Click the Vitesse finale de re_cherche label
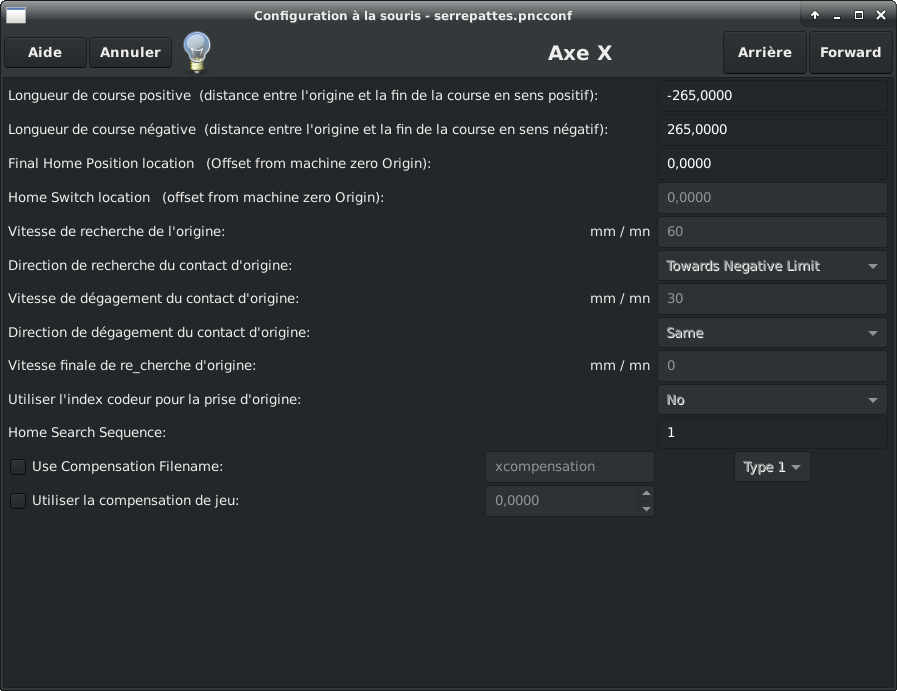The width and height of the screenshot is (897, 691). pos(132,366)
